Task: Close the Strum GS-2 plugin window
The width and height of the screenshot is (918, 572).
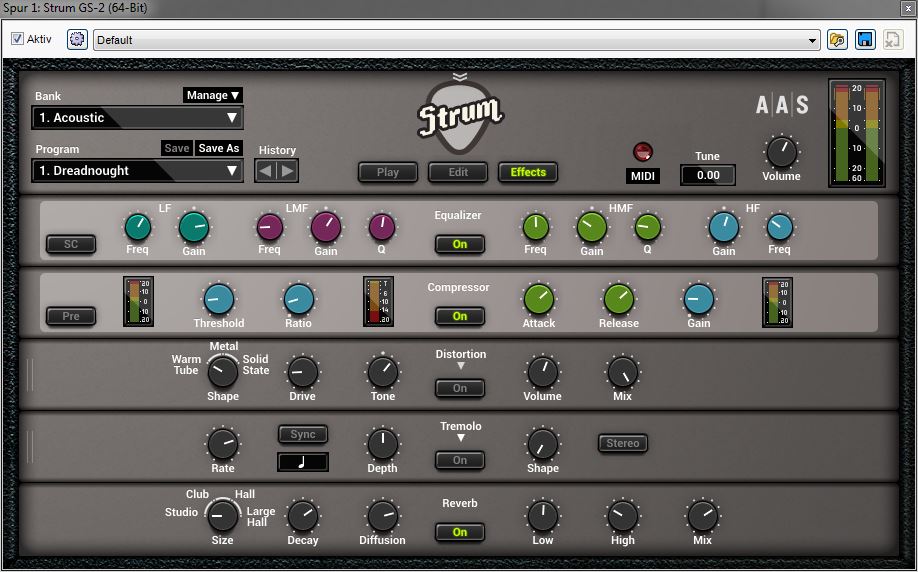Action: pyautogui.click(x=907, y=8)
